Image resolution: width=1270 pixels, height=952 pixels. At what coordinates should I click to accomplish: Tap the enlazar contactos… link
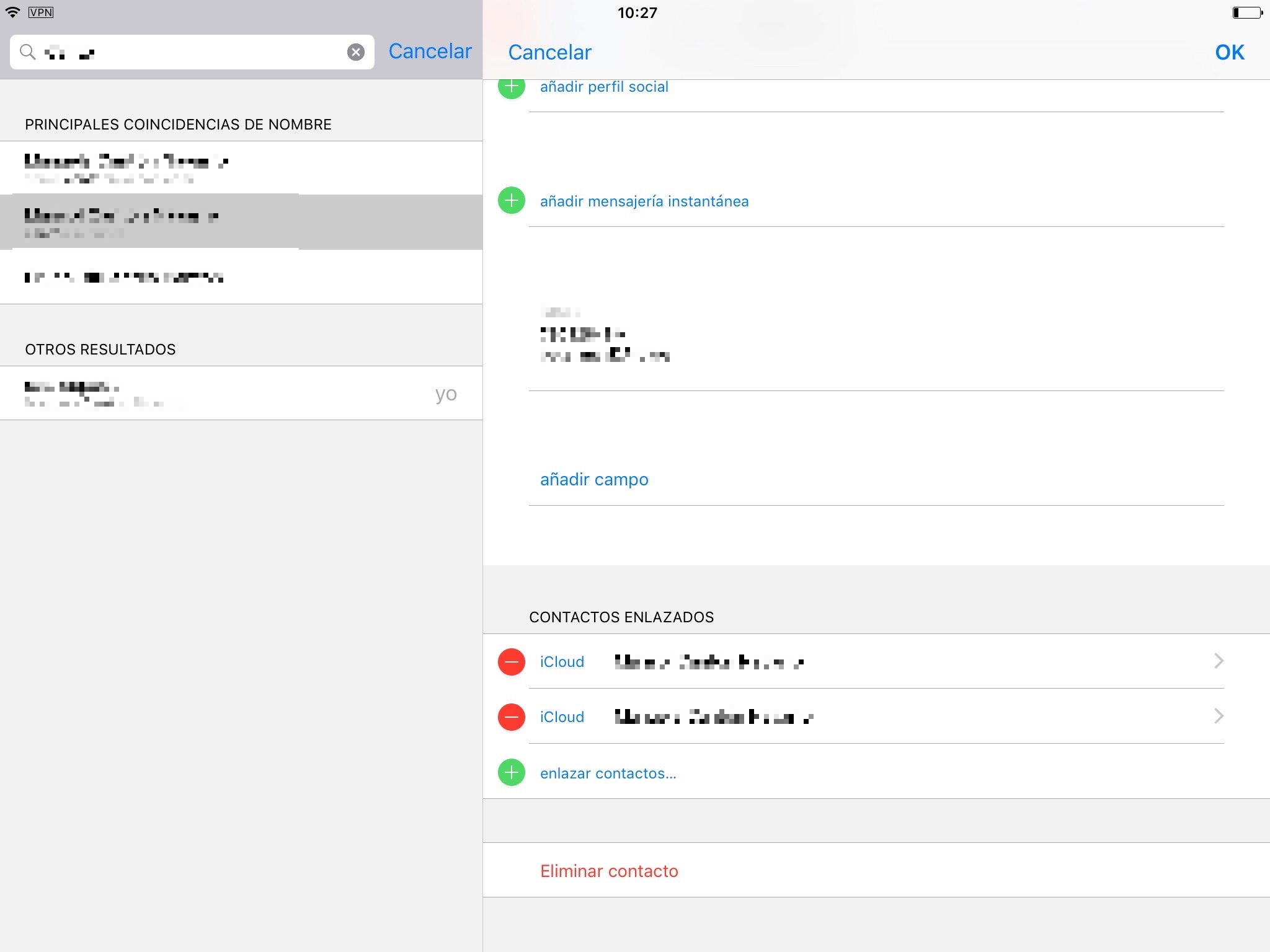pos(608,773)
